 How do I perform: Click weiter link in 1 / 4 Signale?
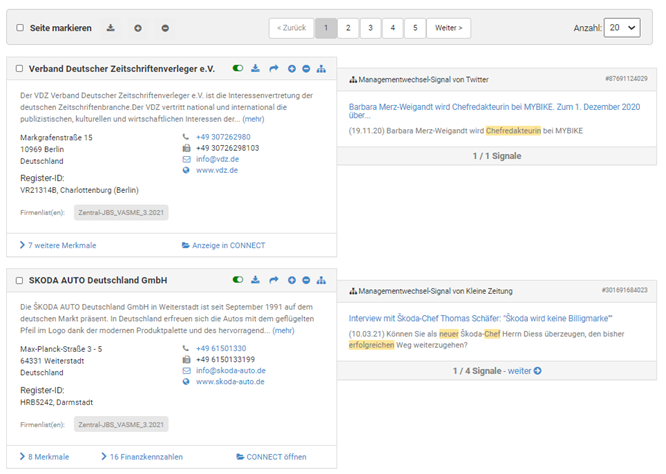click(519, 371)
